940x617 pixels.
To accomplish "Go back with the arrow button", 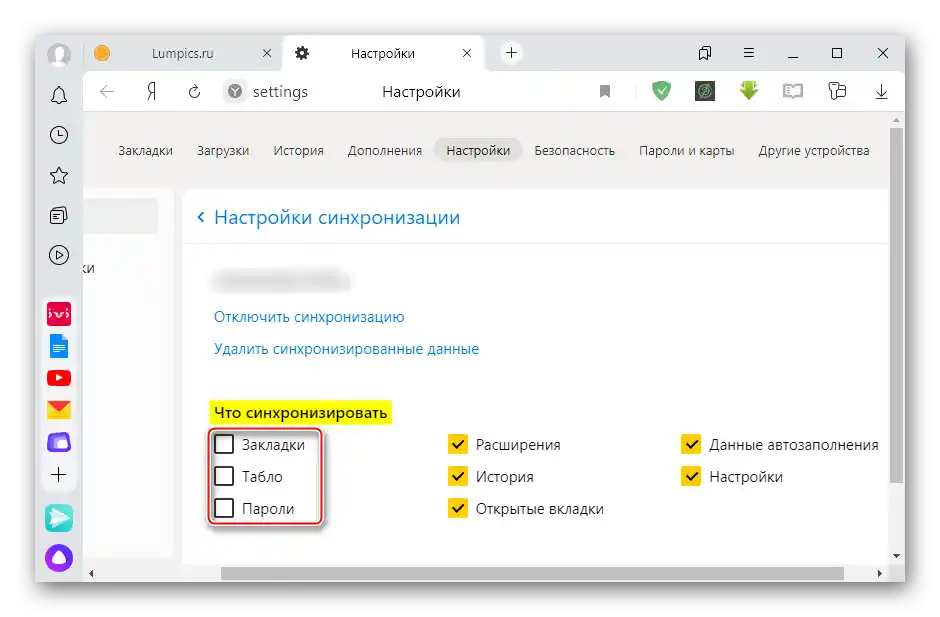I will tap(107, 92).
